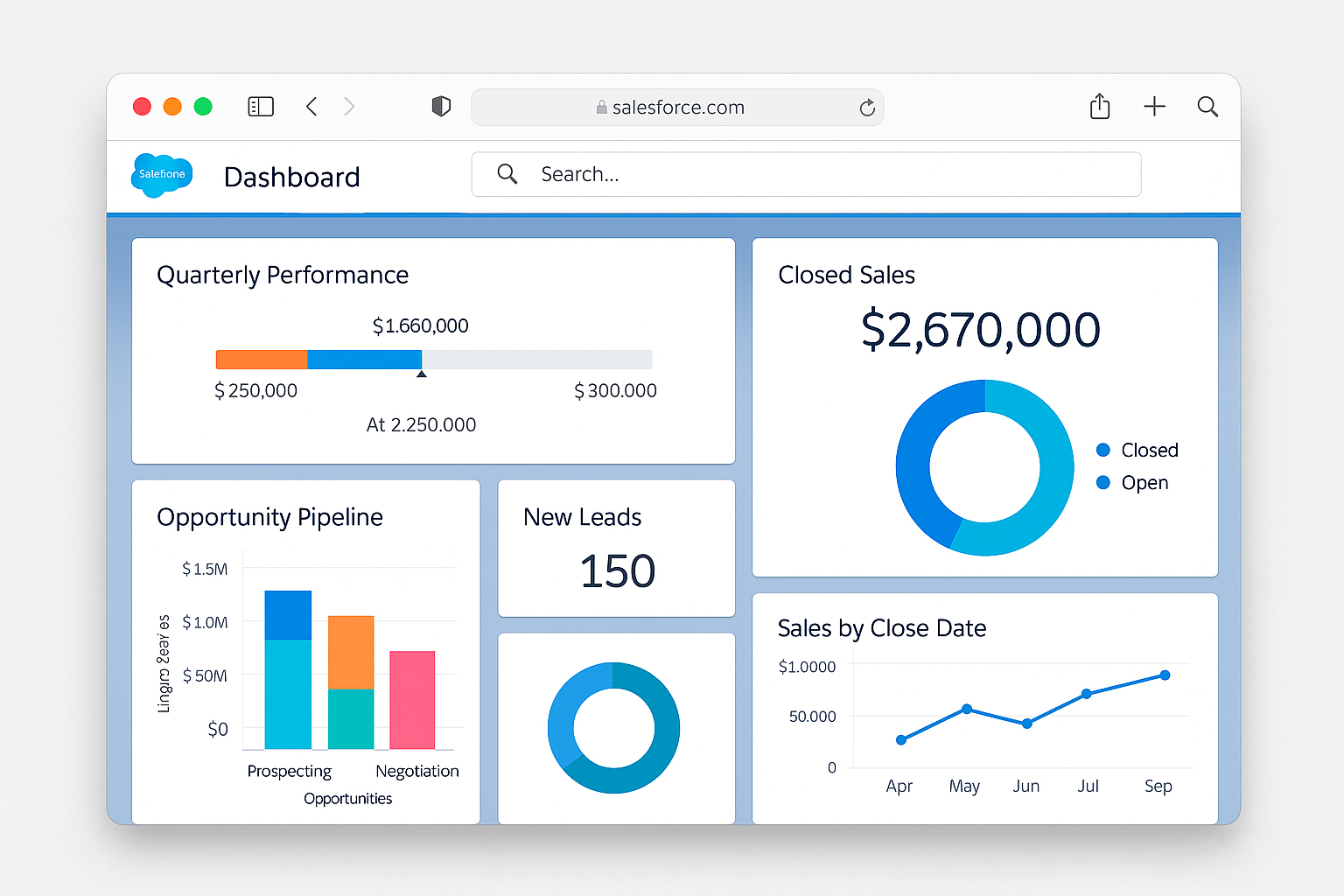Open a new tab with the plus icon
The image size is (1344, 896).
point(1154,106)
